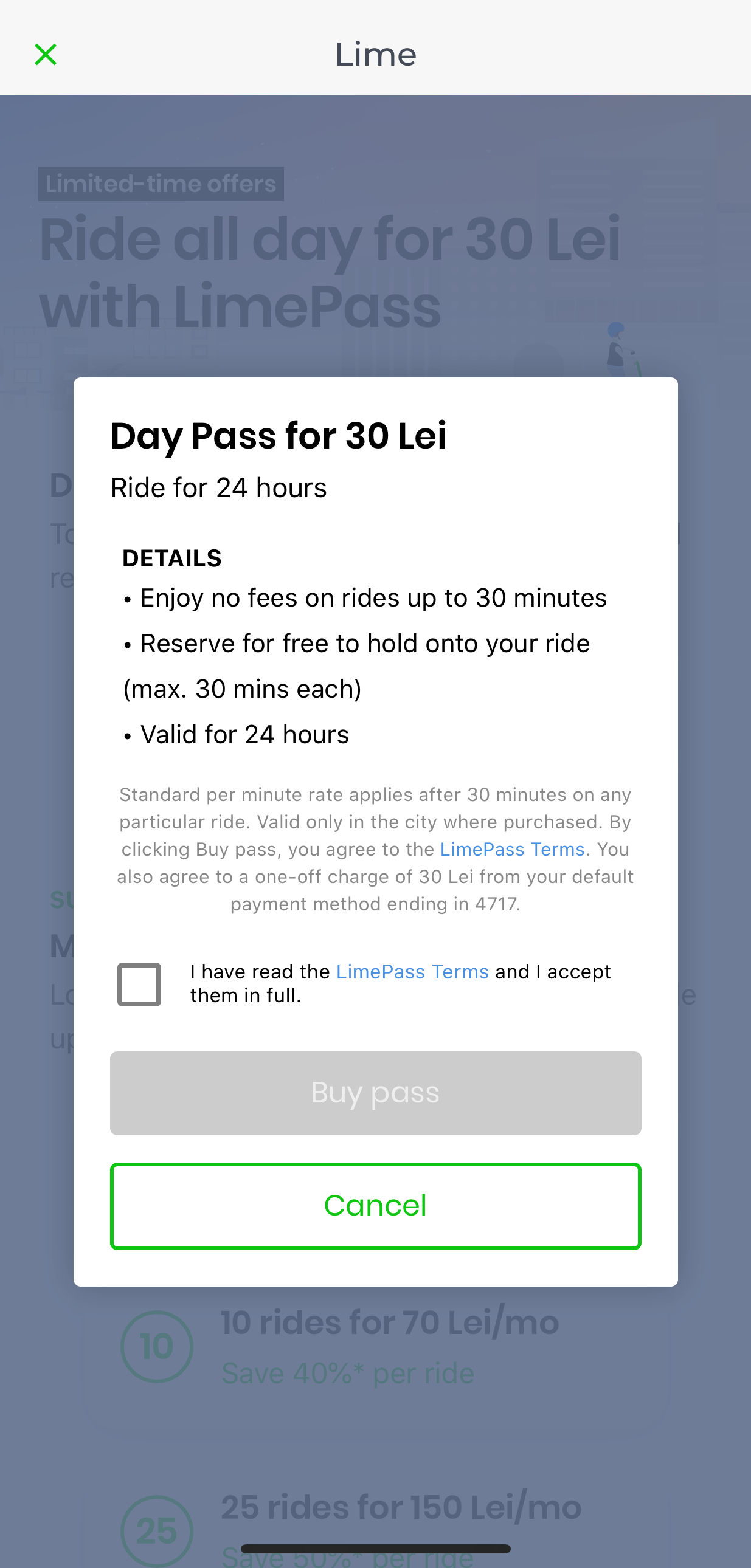Close the Lime screen with the green X

(46, 55)
